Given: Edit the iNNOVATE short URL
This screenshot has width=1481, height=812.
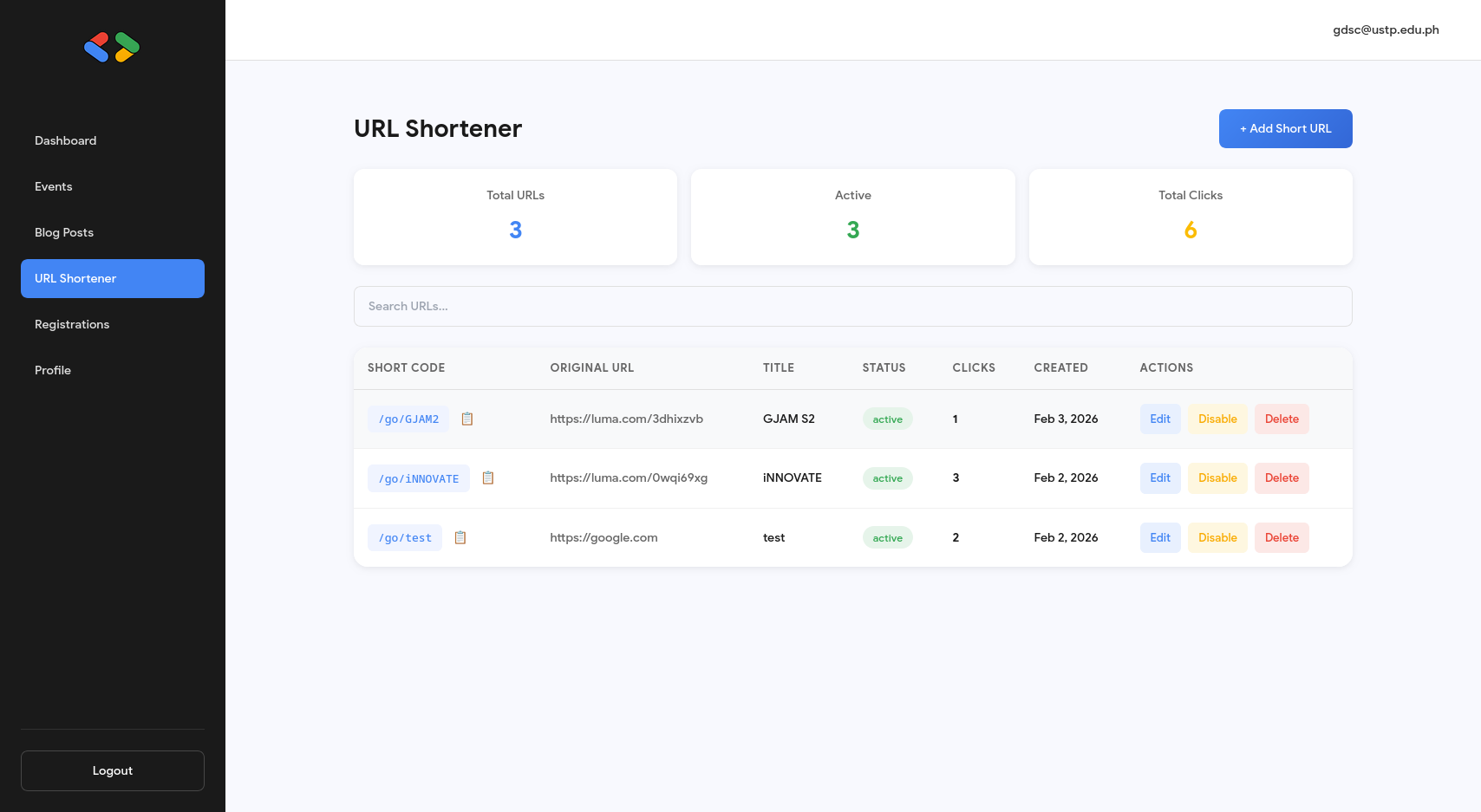Looking at the screenshot, I should 1160,477.
